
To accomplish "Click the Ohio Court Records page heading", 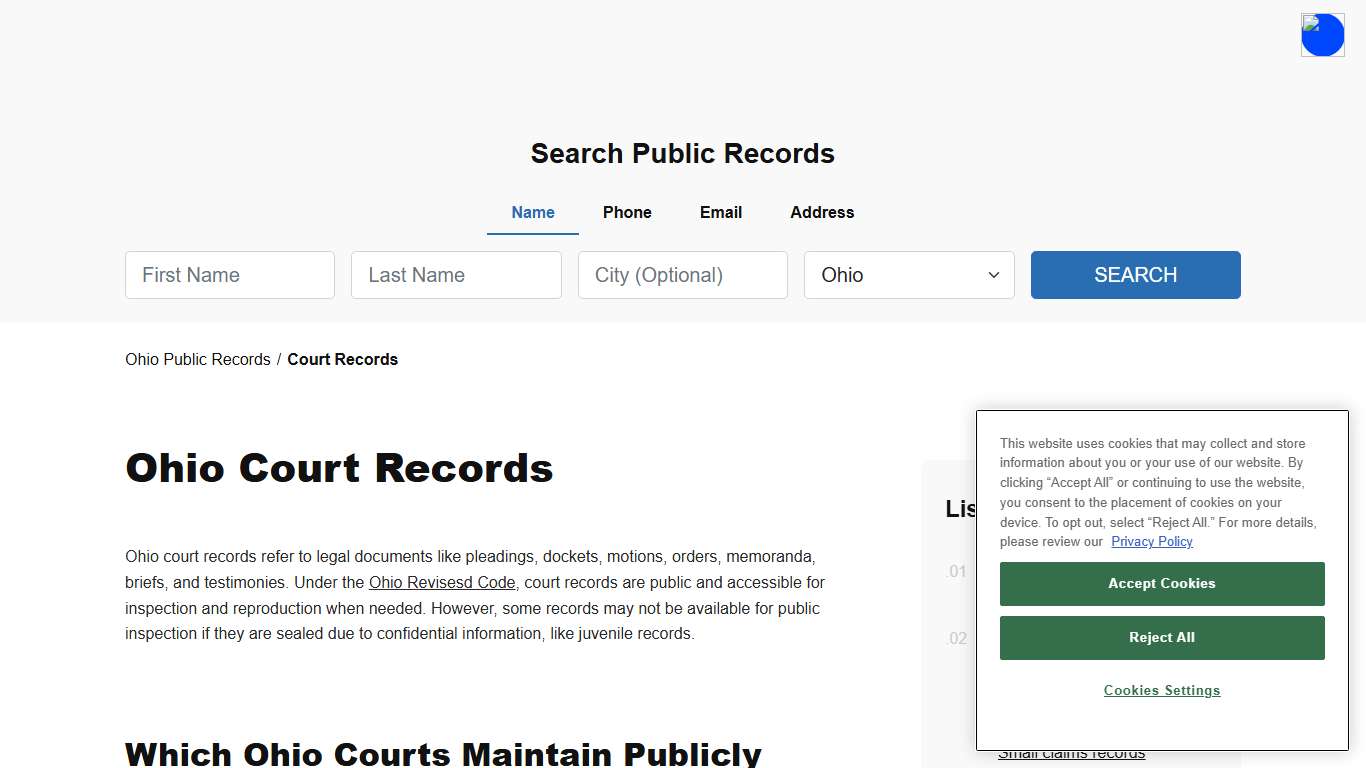I will 339,468.
